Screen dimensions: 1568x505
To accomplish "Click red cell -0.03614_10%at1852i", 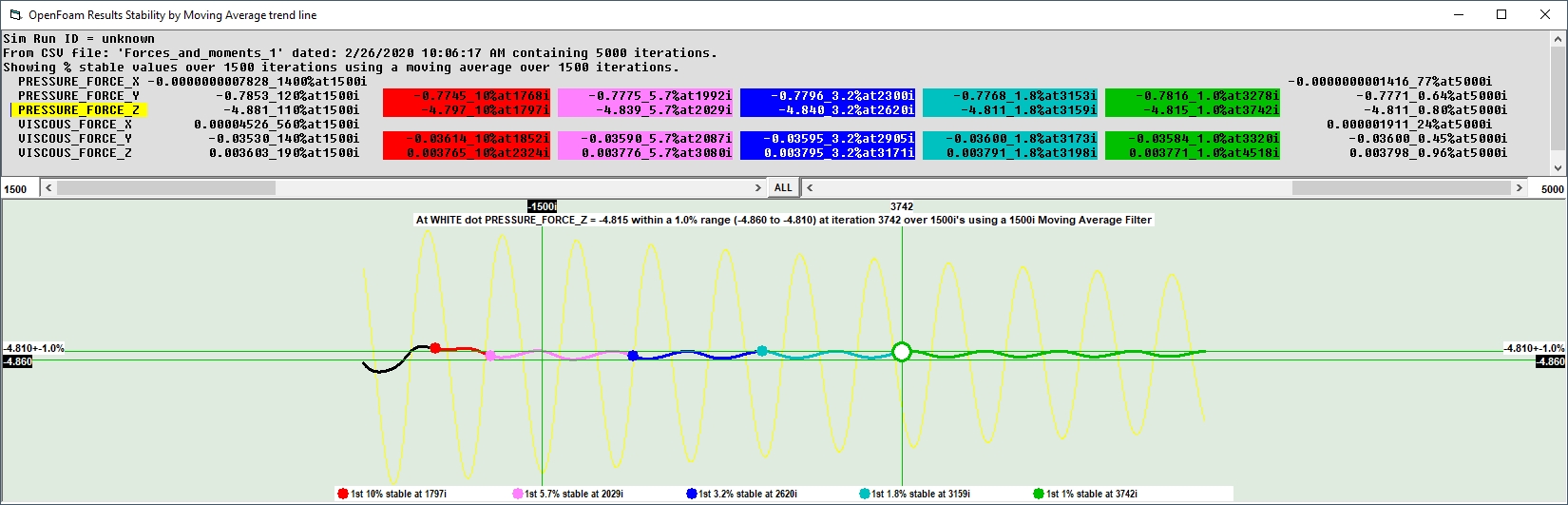I will 467,139.
